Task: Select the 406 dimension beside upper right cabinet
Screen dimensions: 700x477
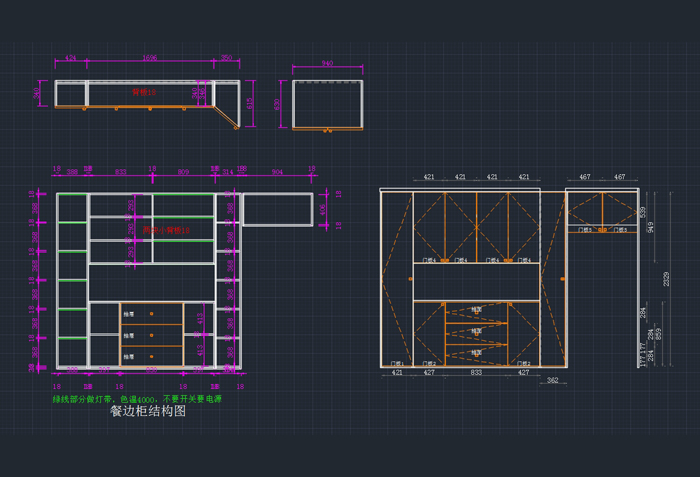Action: tap(323, 210)
